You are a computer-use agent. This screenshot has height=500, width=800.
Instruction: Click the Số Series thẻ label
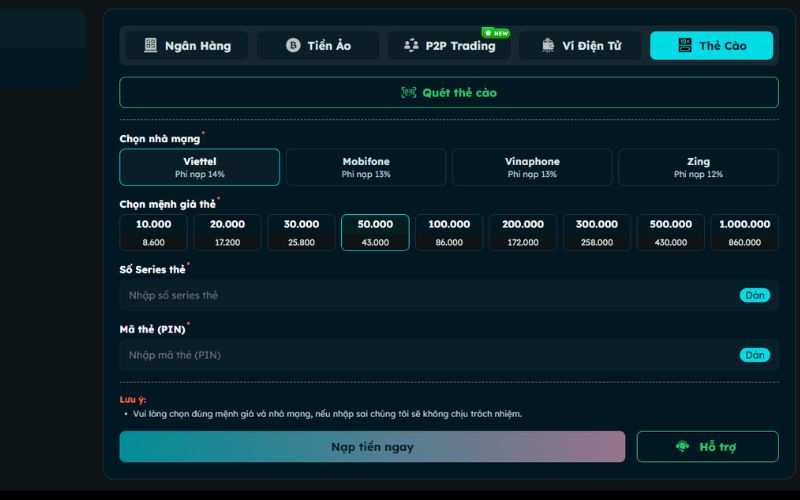152,269
